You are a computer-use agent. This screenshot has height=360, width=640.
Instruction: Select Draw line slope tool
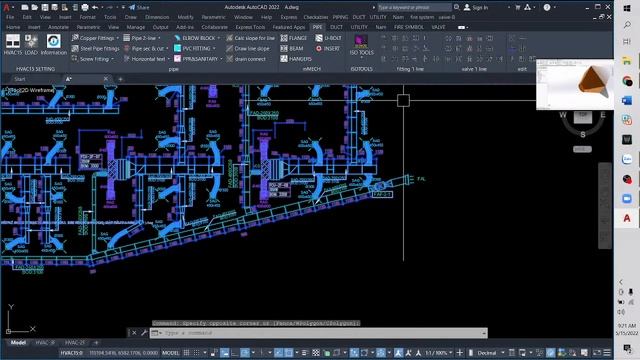[x=248, y=49]
